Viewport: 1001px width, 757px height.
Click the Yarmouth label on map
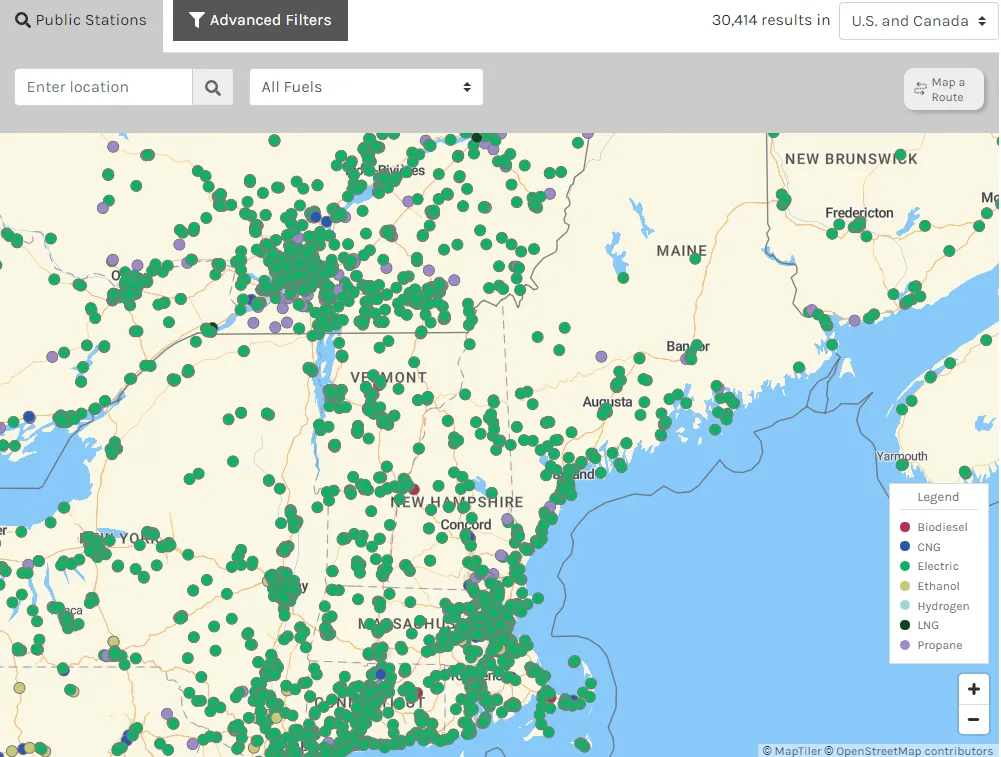coord(901,456)
